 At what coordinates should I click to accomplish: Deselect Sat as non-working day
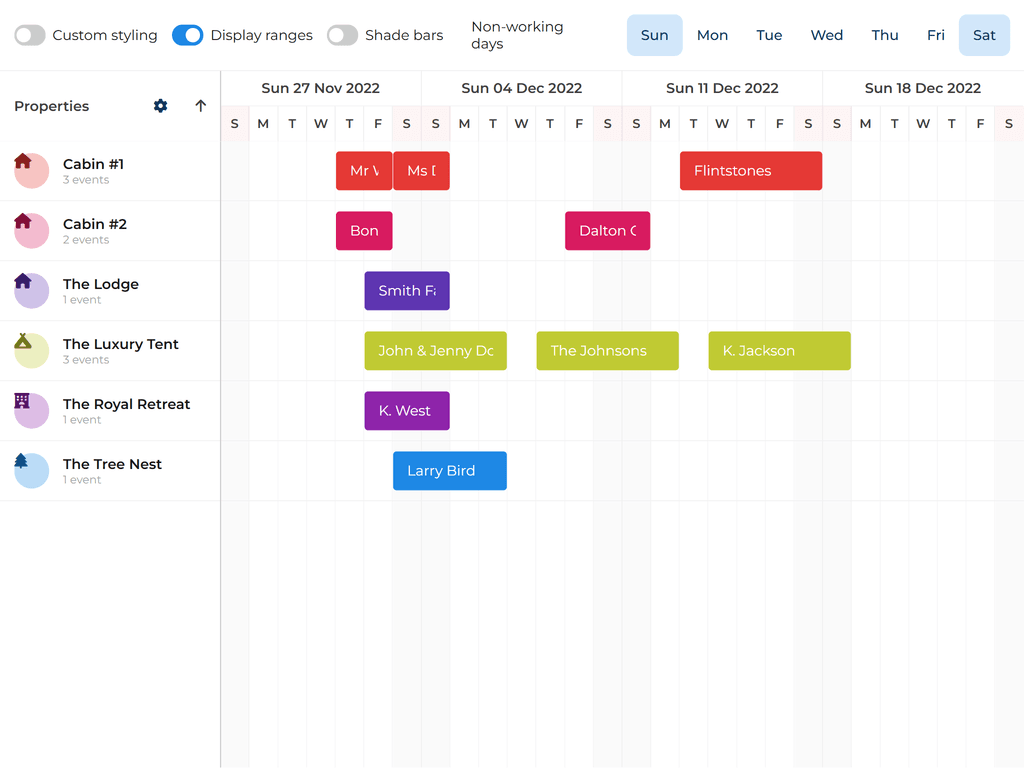984,35
